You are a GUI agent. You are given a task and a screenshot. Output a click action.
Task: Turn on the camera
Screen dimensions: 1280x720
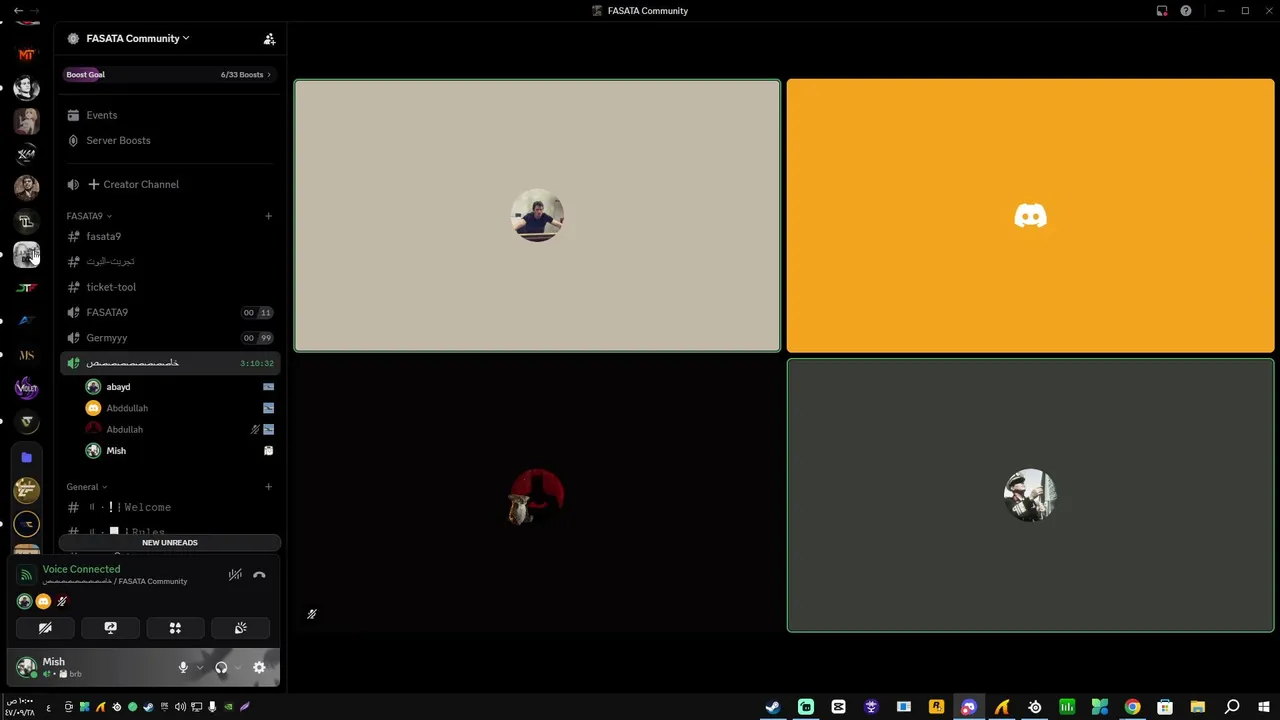click(45, 628)
